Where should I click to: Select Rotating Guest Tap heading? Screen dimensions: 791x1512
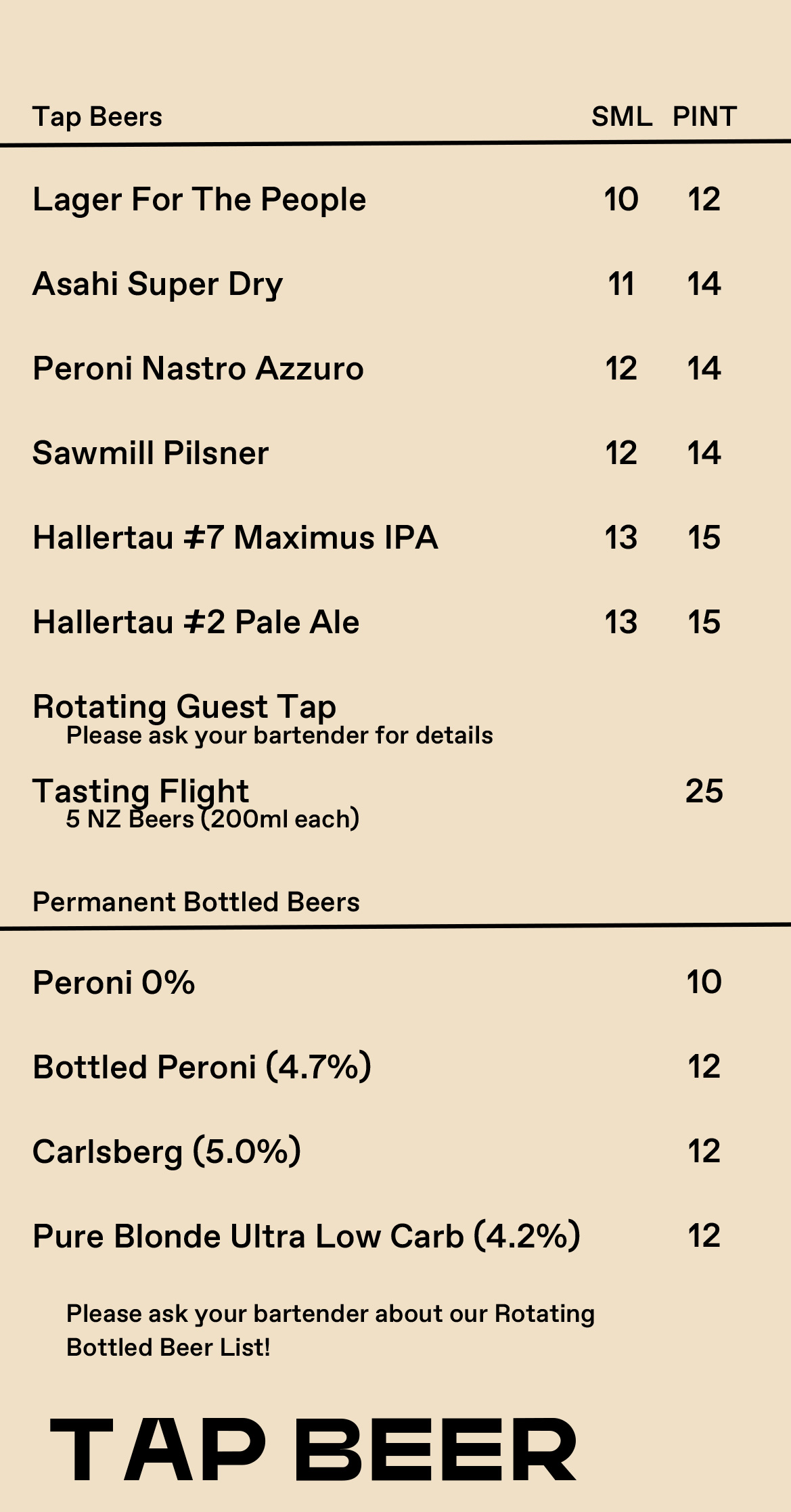tap(184, 707)
